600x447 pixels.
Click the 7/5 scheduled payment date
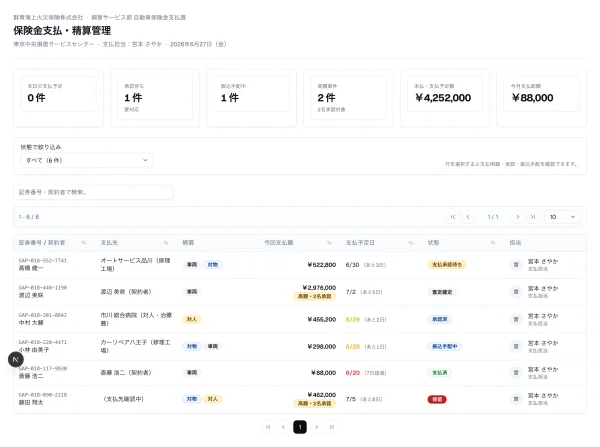click(351, 399)
